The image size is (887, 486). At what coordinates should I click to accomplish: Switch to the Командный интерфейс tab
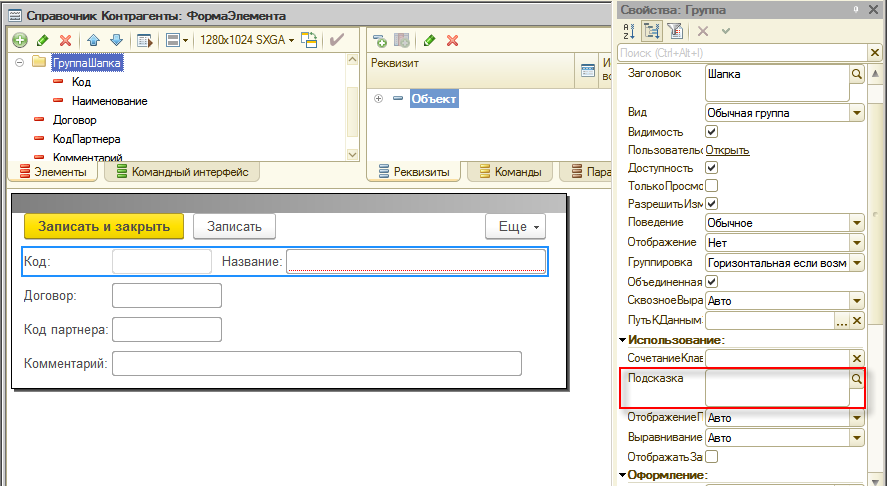coord(182,171)
